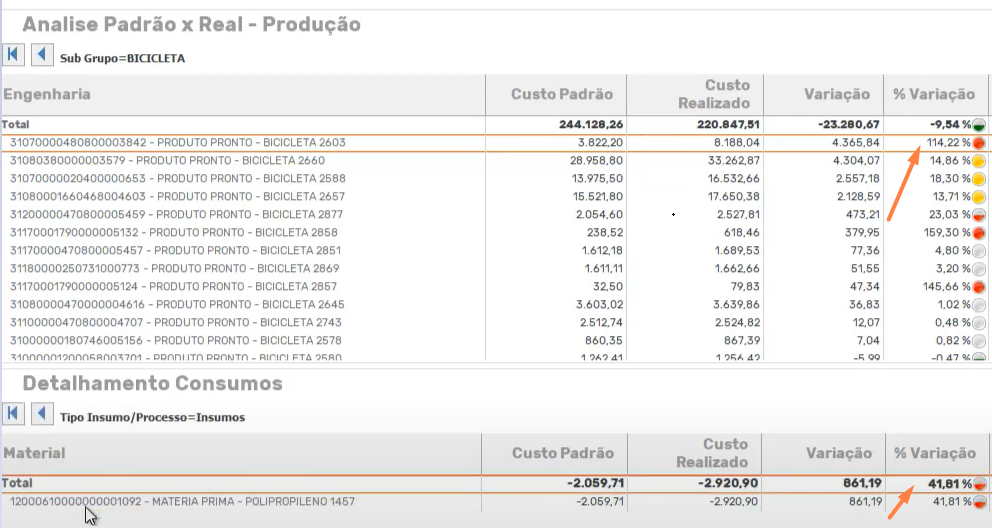Click the yellow indicator for BICICLETA 2588
Viewport: 992px width, 528px height.
click(980, 179)
